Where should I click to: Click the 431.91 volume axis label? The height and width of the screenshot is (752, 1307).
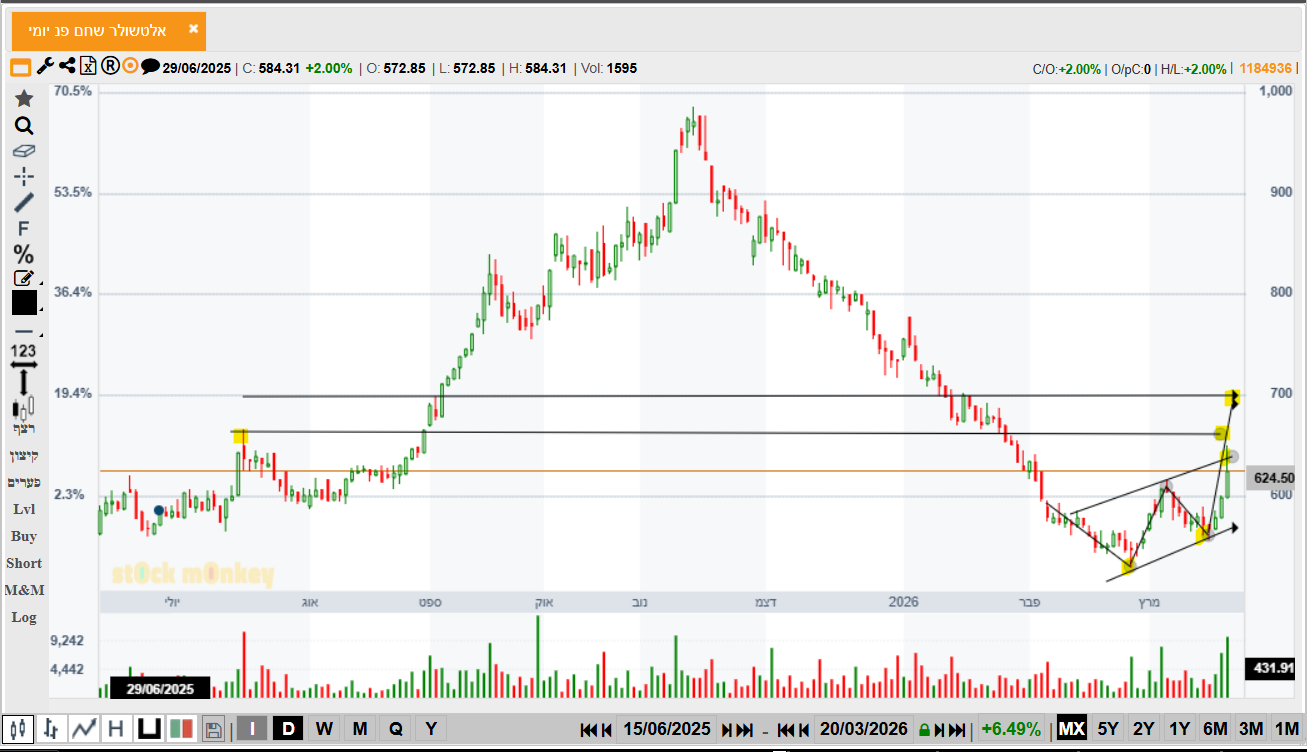click(1271, 668)
